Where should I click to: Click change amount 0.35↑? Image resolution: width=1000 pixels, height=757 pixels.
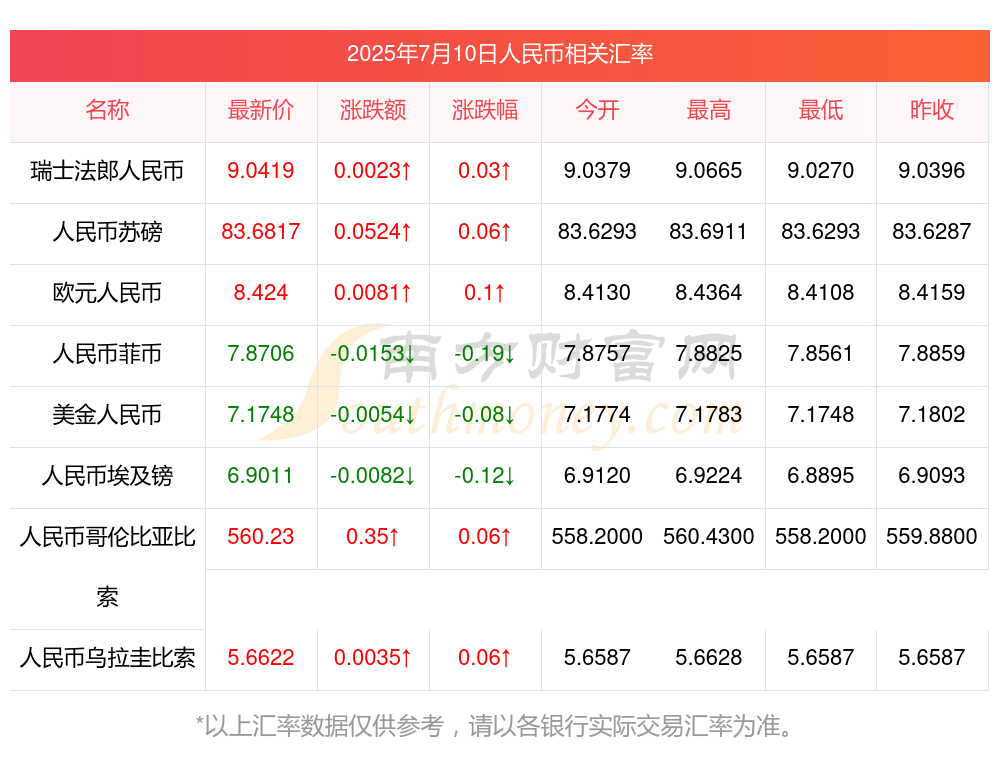(373, 536)
